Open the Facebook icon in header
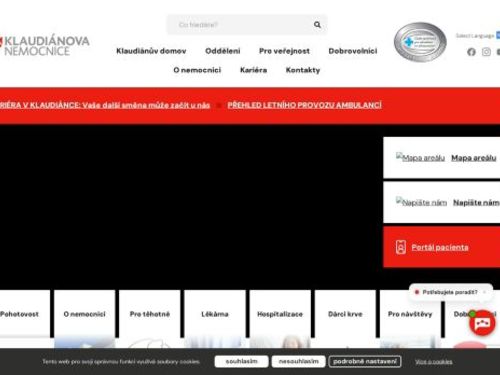 pyautogui.click(x=471, y=52)
